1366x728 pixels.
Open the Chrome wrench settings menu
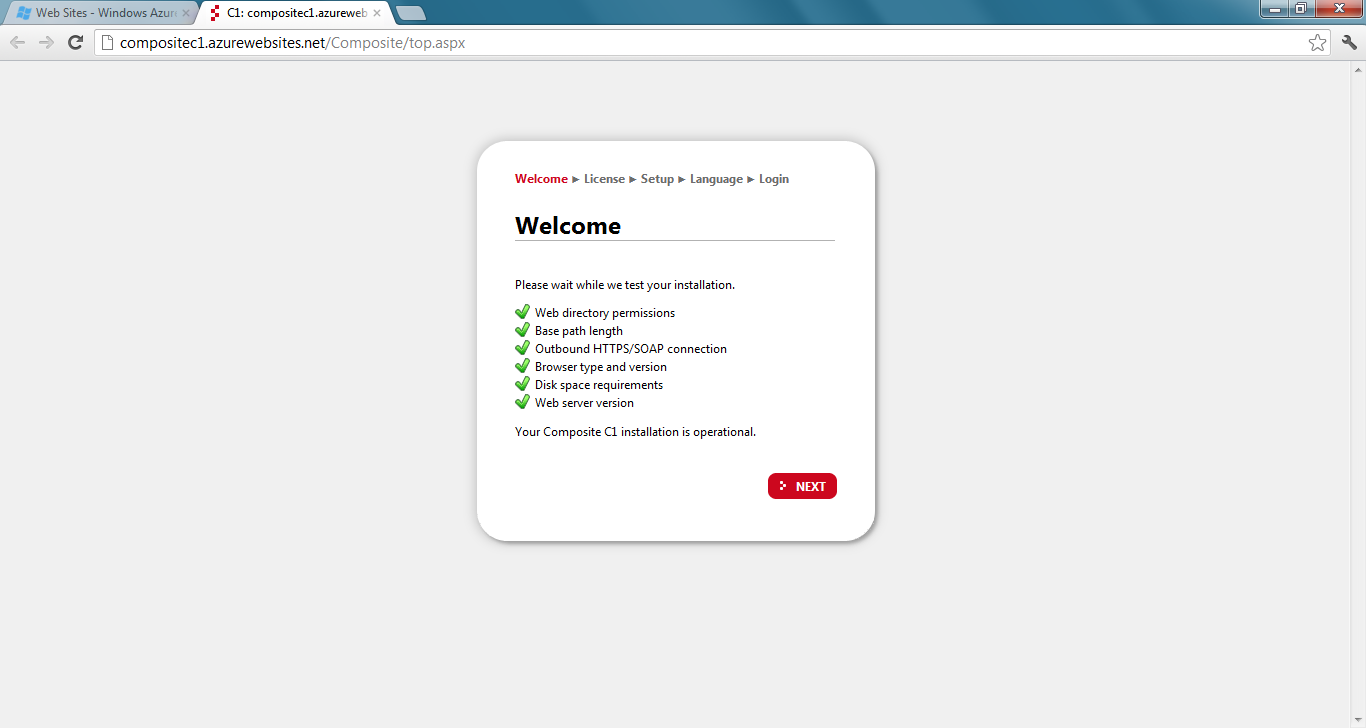(1349, 42)
